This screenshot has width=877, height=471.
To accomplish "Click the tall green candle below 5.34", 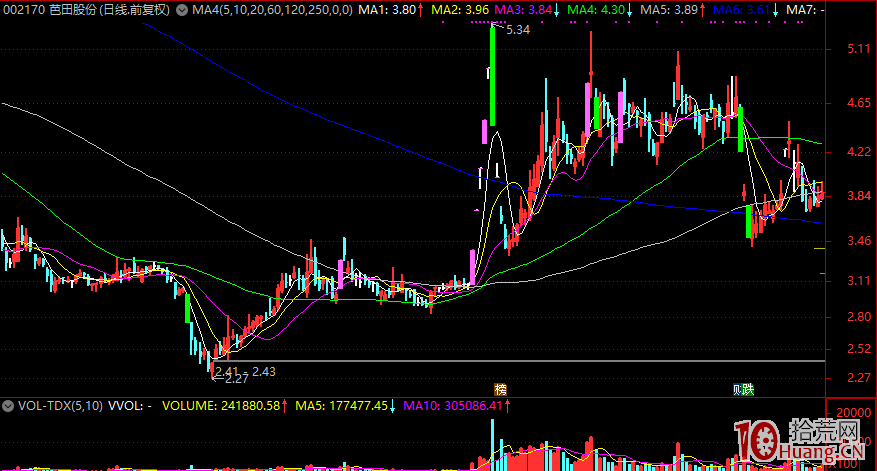I will click(x=492, y=76).
